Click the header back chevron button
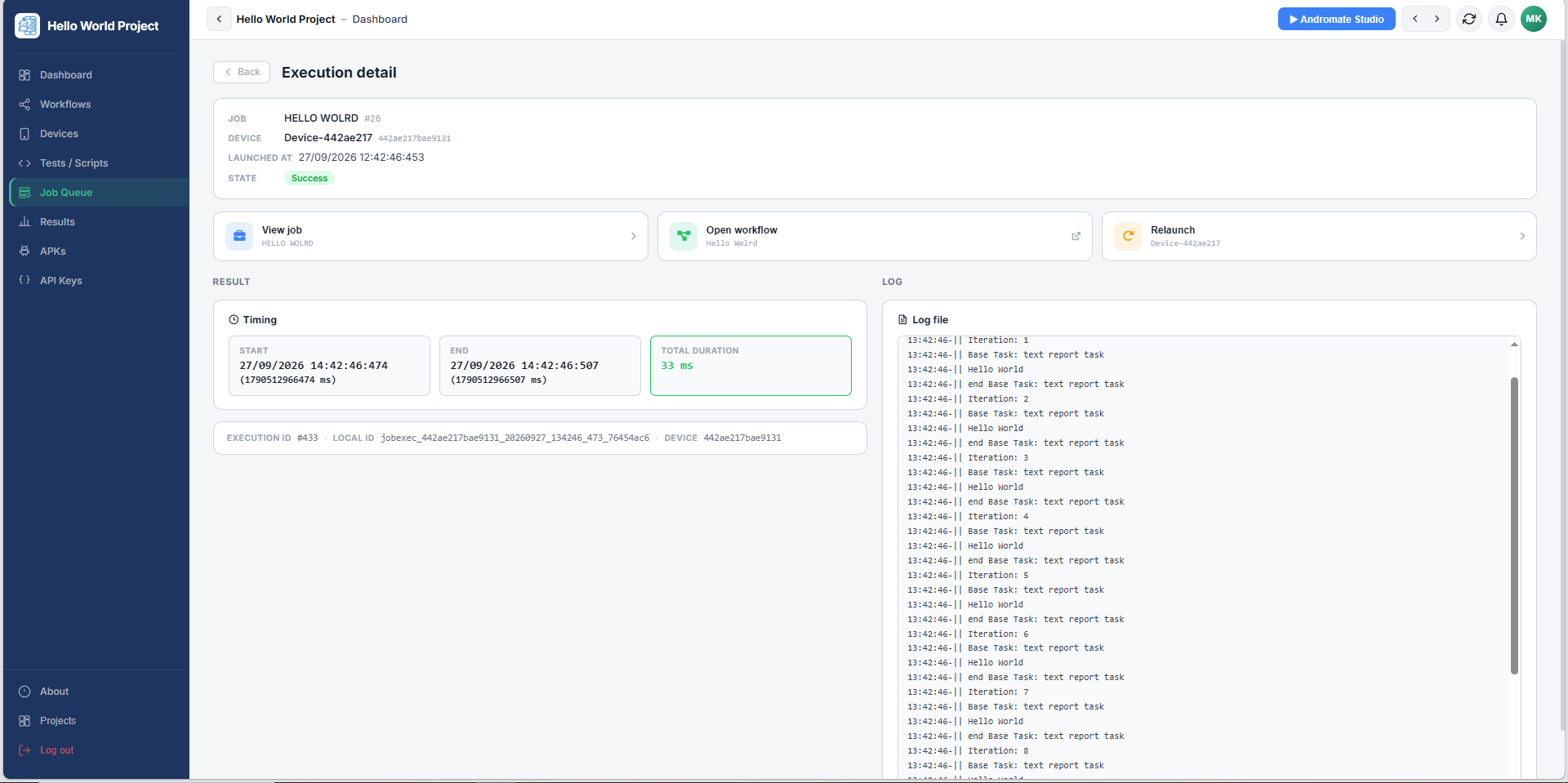The width and height of the screenshot is (1568, 783). coord(219,19)
